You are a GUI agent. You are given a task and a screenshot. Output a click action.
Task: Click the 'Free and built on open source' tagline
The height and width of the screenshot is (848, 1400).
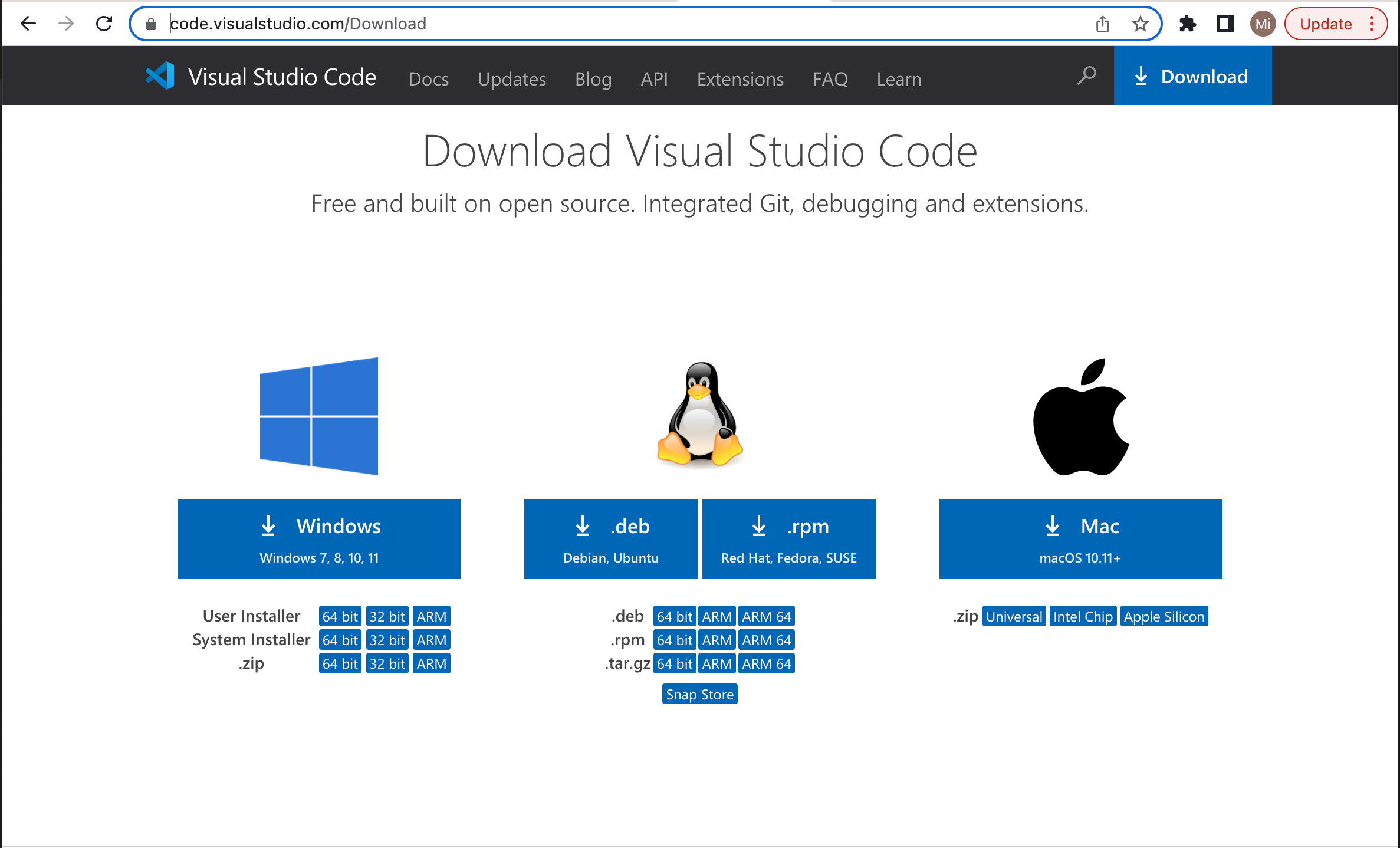pos(700,203)
